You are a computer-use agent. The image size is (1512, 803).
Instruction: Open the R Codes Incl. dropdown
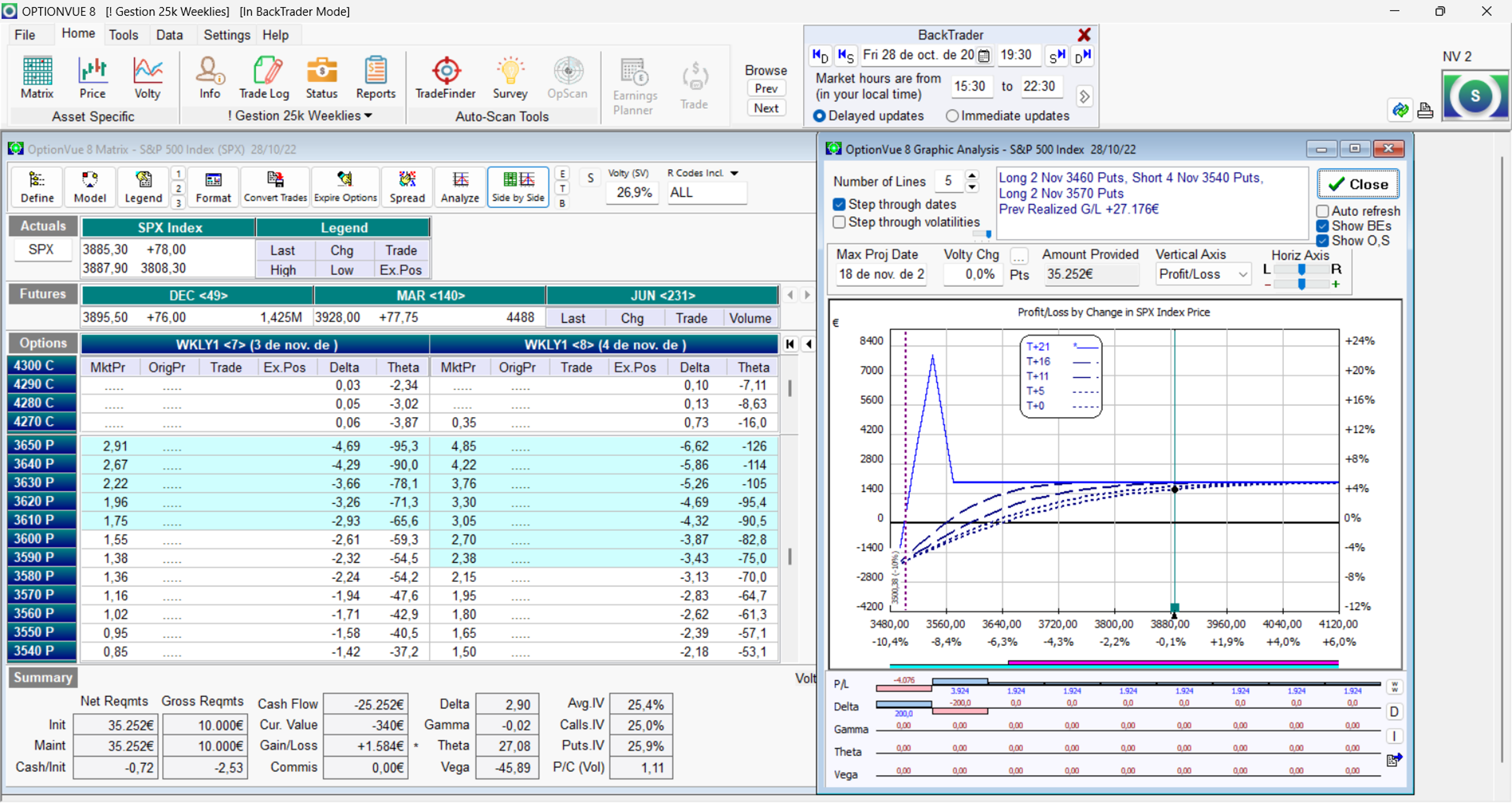[x=734, y=173]
